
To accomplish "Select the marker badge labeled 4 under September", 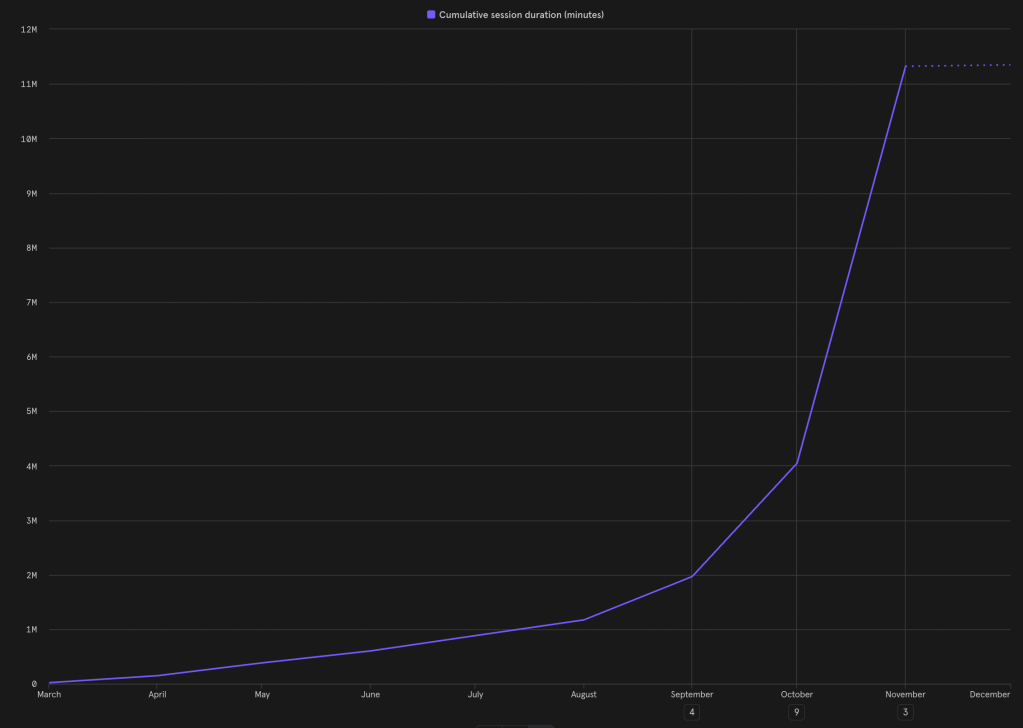I will (x=691, y=712).
